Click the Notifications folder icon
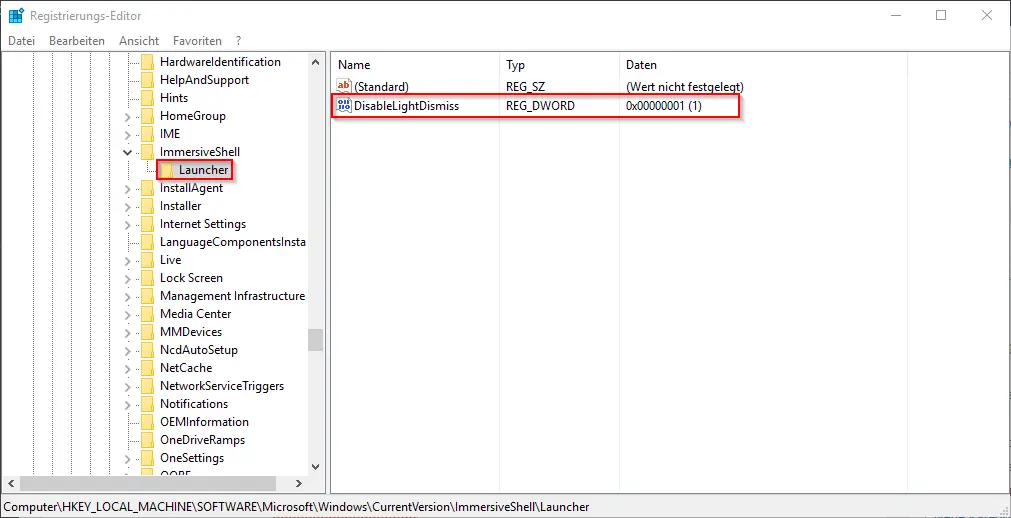The width and height of the screenshot is (1011, 518). (x=148, y=404)
